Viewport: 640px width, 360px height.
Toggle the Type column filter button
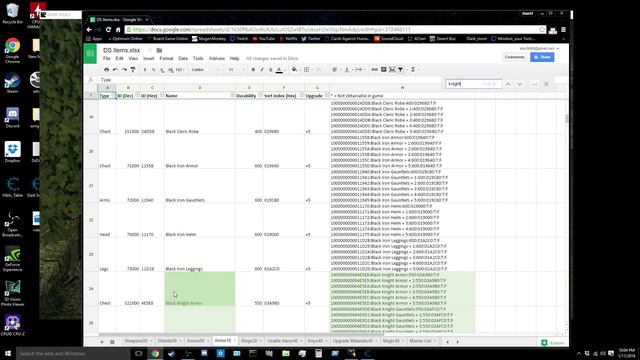coord(113,95)
